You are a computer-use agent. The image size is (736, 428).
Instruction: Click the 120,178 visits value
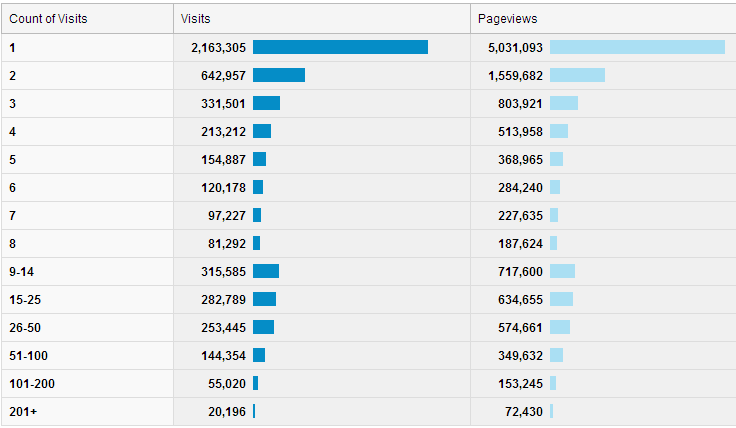coord(218,187)
